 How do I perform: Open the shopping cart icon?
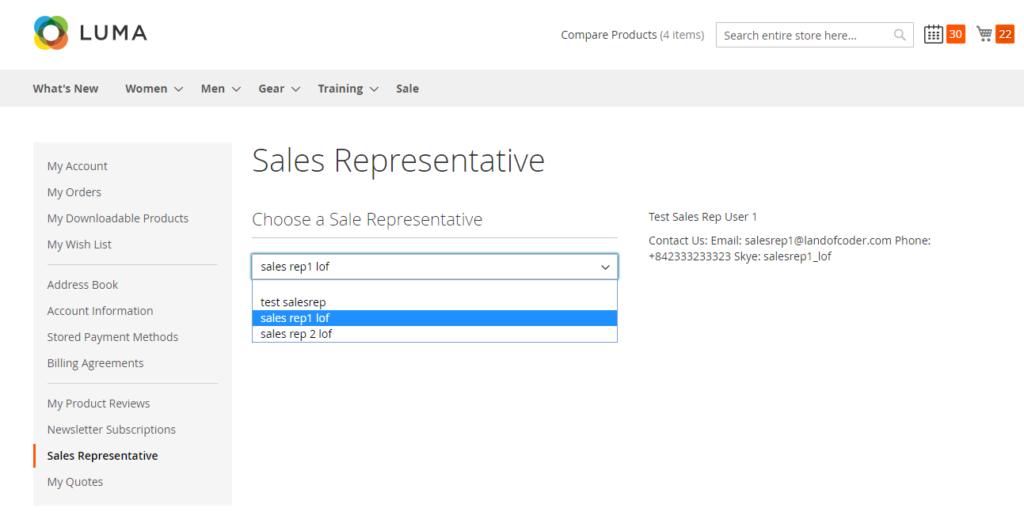click(x=985, y=34)
